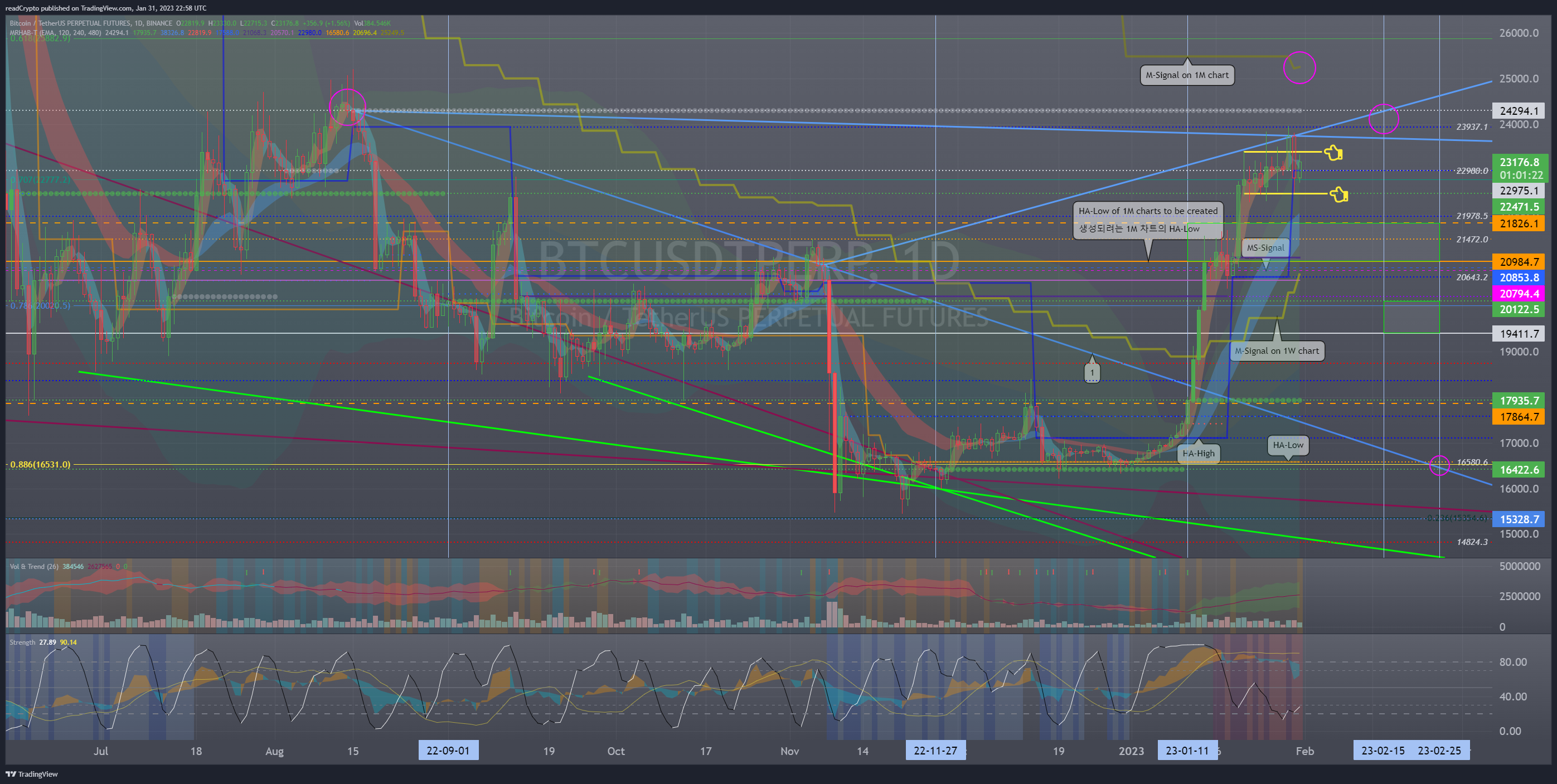Click the 23-02-15 date marker

(1383, 751)
